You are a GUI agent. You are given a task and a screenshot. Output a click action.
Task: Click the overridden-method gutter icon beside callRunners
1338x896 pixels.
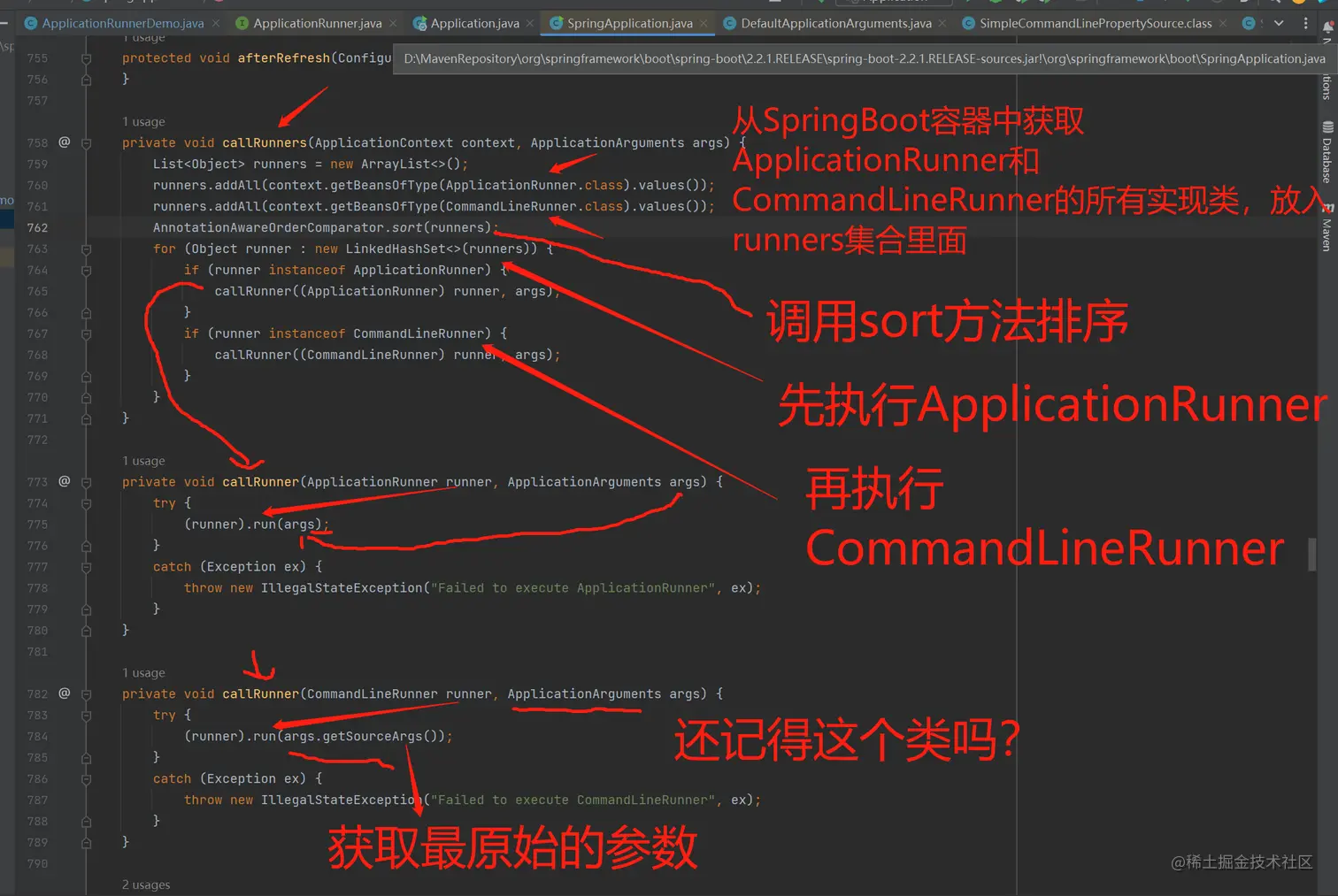64,142
